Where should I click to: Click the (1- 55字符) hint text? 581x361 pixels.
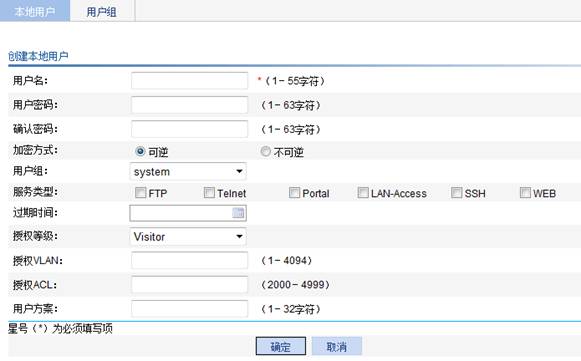click(x=295, y=81)
